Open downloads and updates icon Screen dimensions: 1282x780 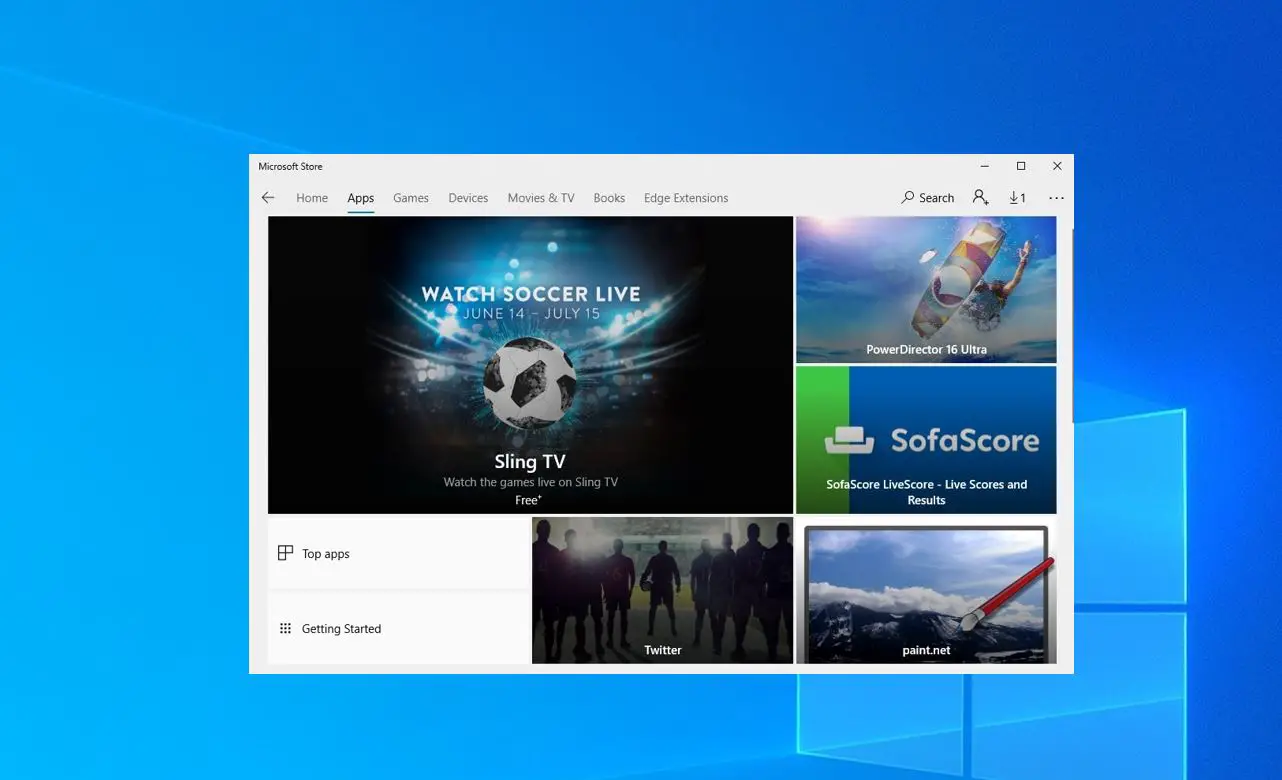(x=1017, y=198)
